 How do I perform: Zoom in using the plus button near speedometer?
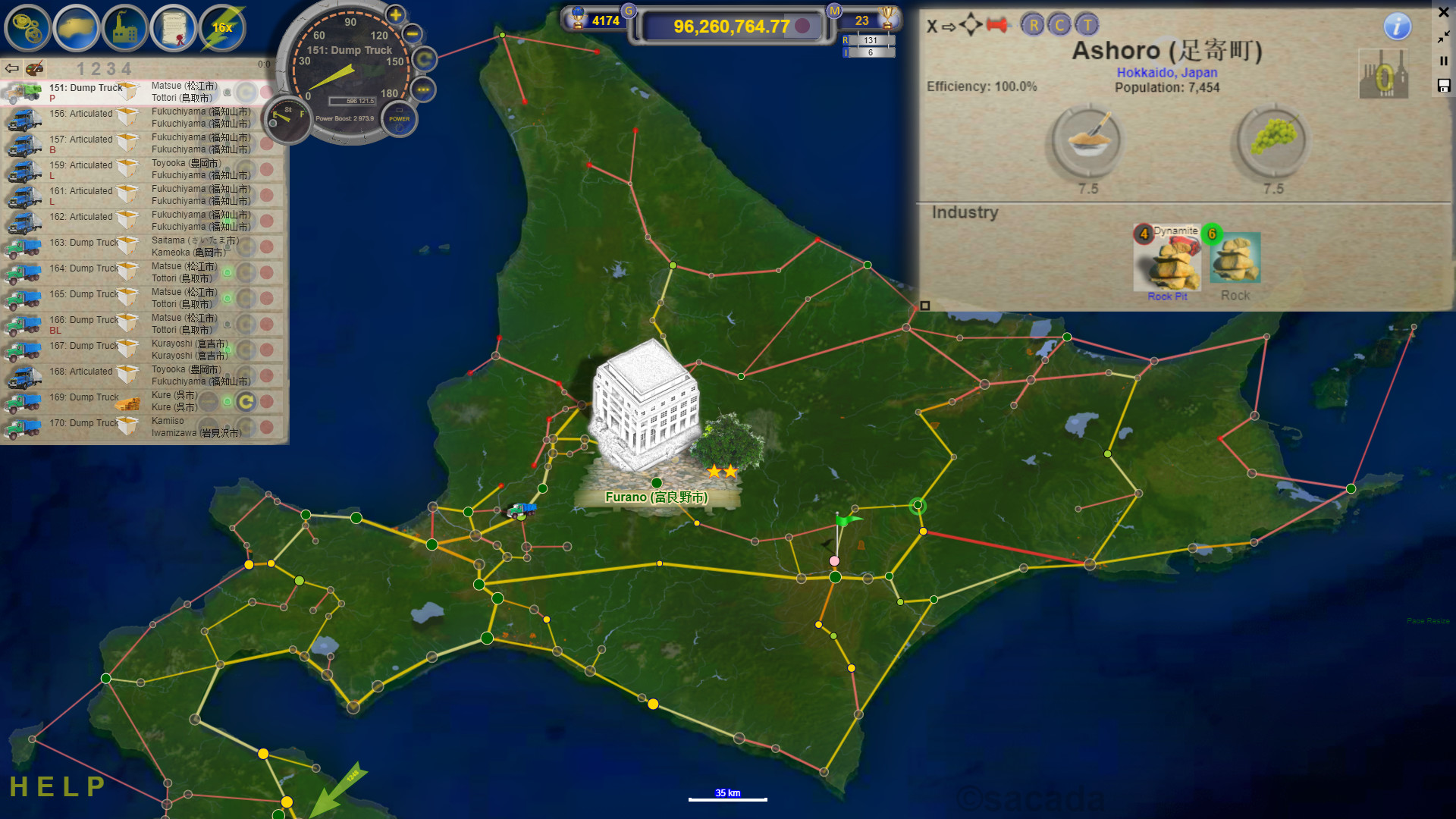tap(395, 14)
